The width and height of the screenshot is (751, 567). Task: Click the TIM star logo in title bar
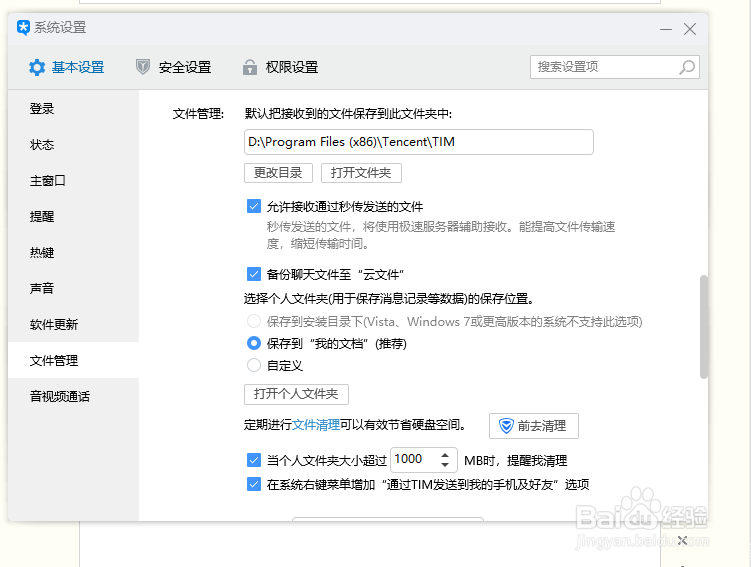click(x=23, y=28)
